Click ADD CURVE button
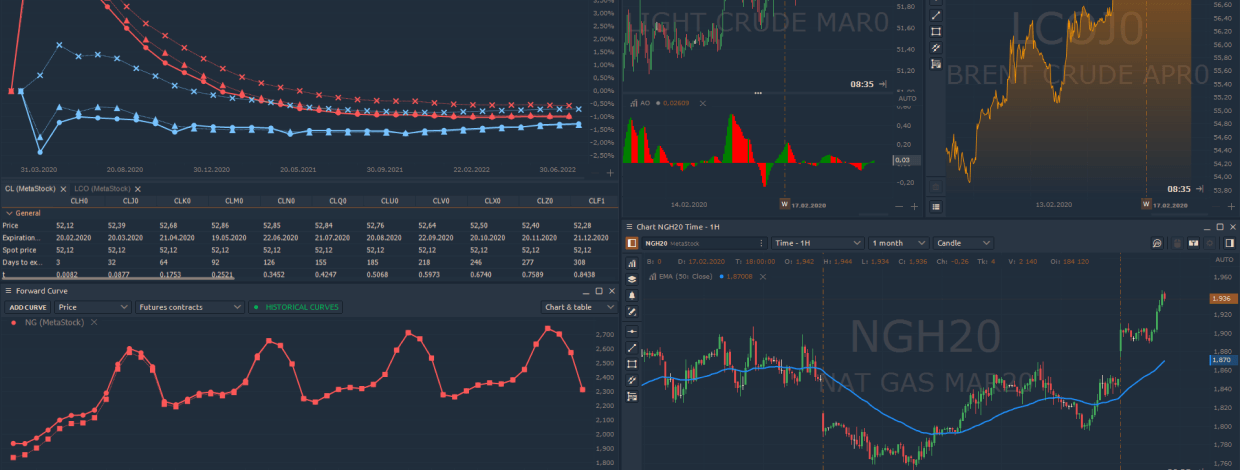 (x=27, y=307)
